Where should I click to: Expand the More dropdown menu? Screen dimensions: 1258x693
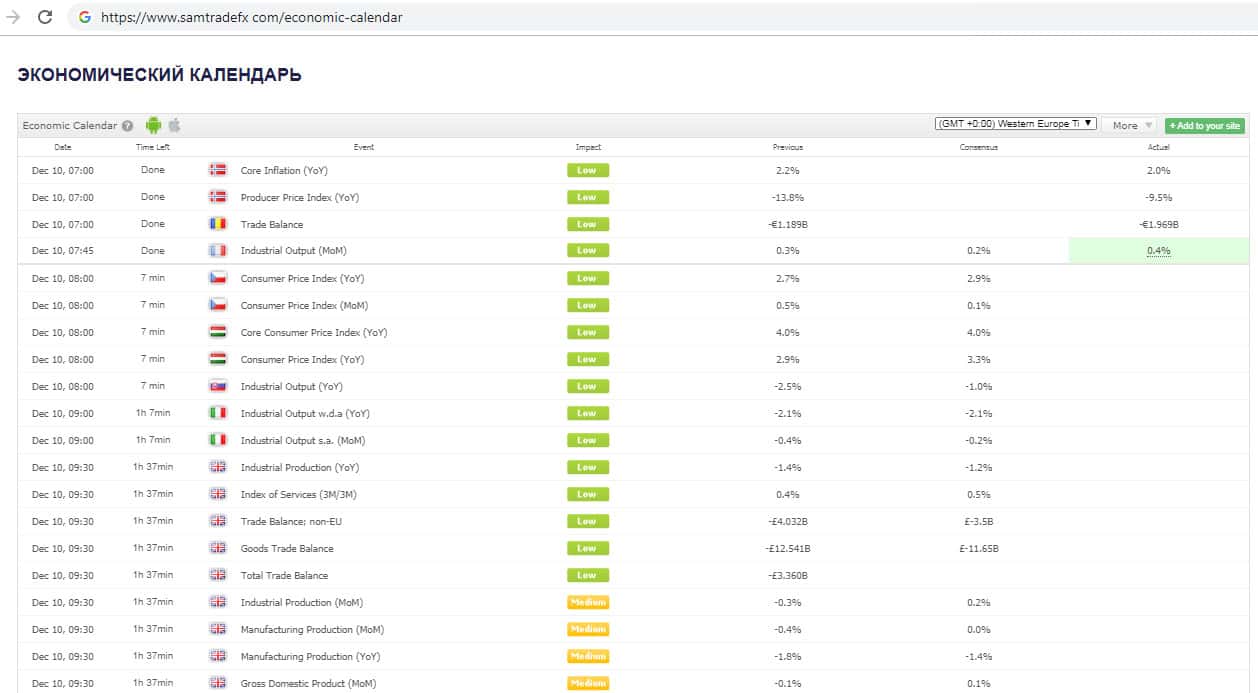pyautogui.click(x=1131, y=125)
